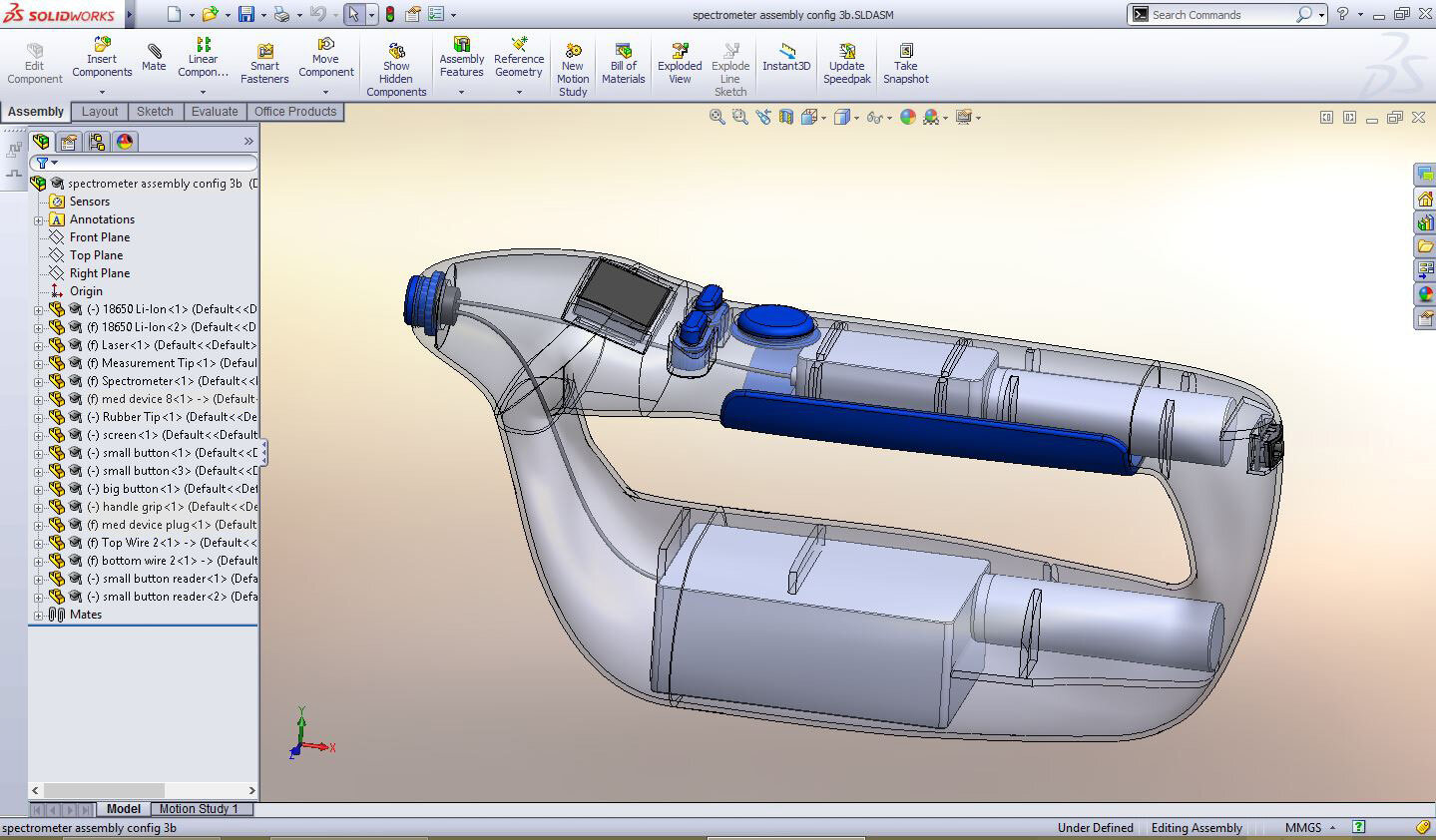The height and width of the screenshot is (840, 1436).
Task: Expand the FeatureManager panel with double chevron
Action: [x=248, y=142]
